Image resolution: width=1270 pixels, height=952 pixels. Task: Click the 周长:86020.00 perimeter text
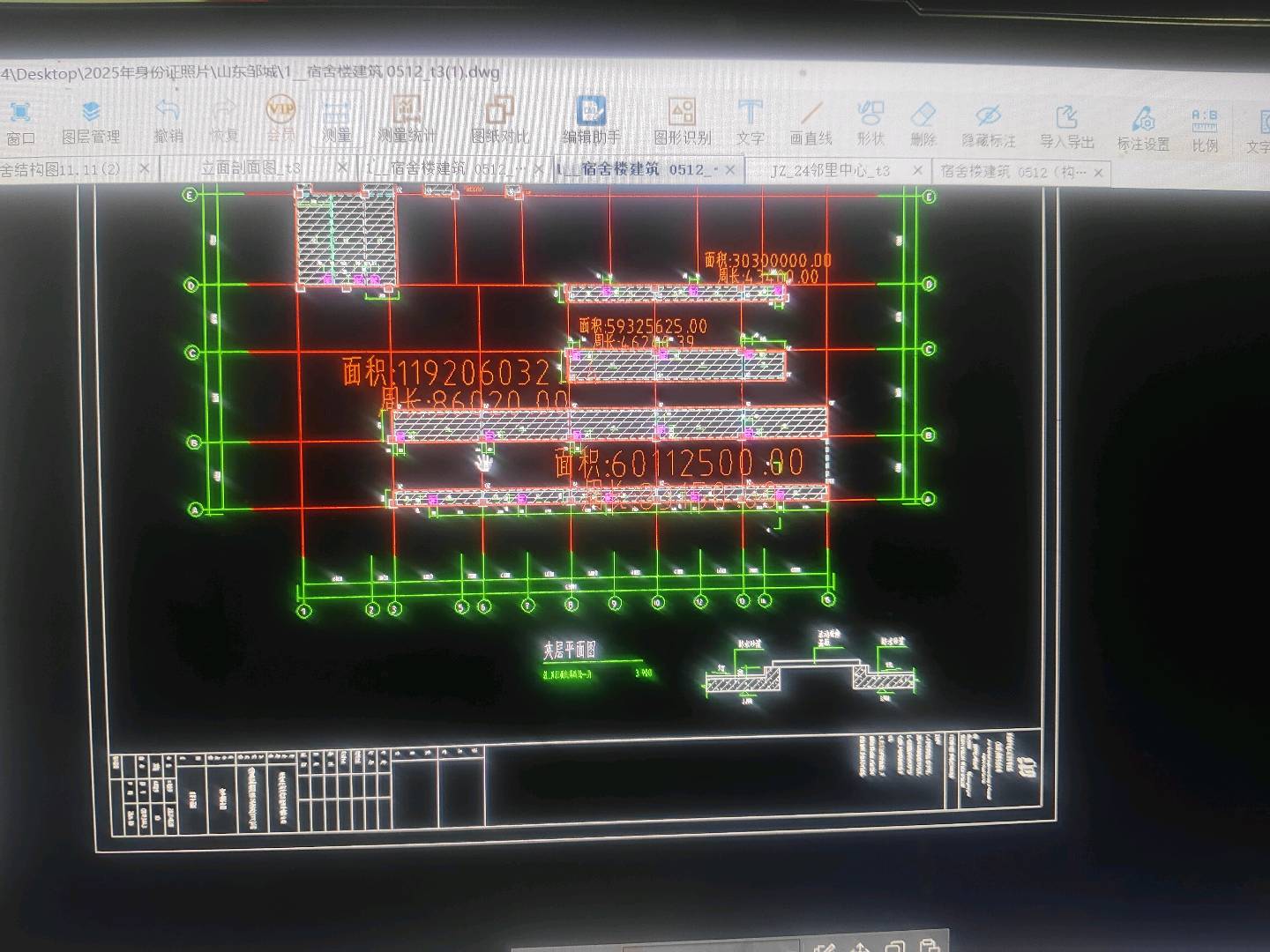coord(474,401)
